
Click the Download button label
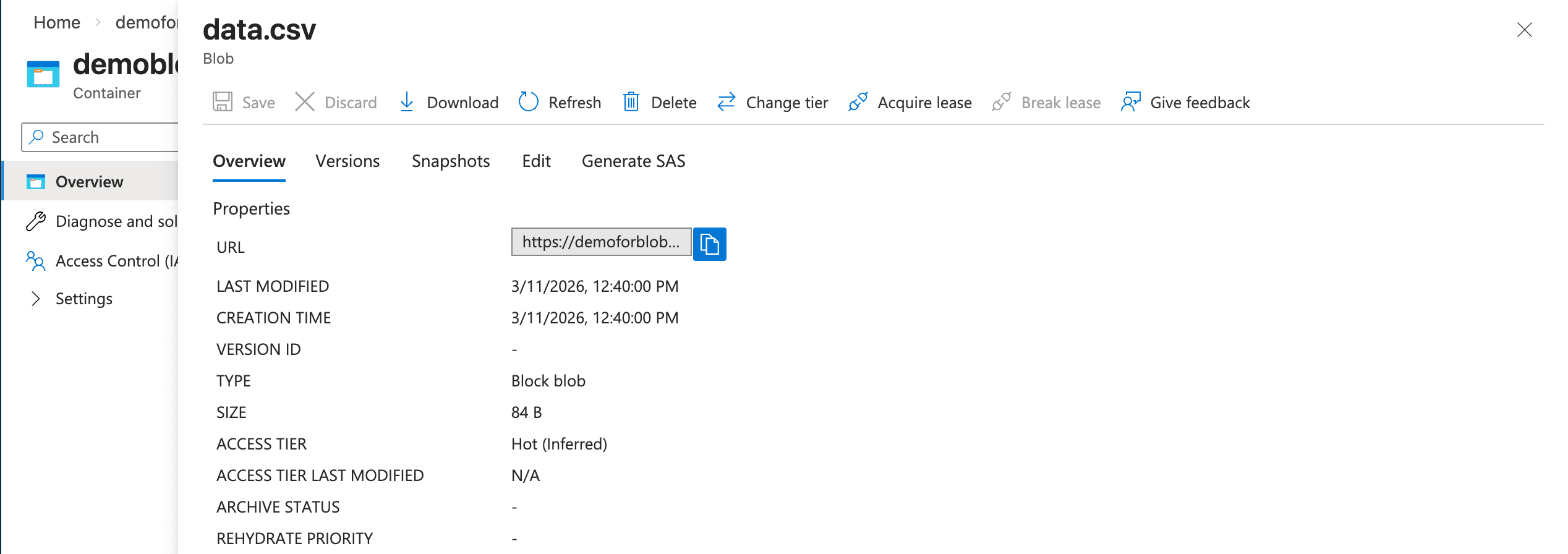462,103
